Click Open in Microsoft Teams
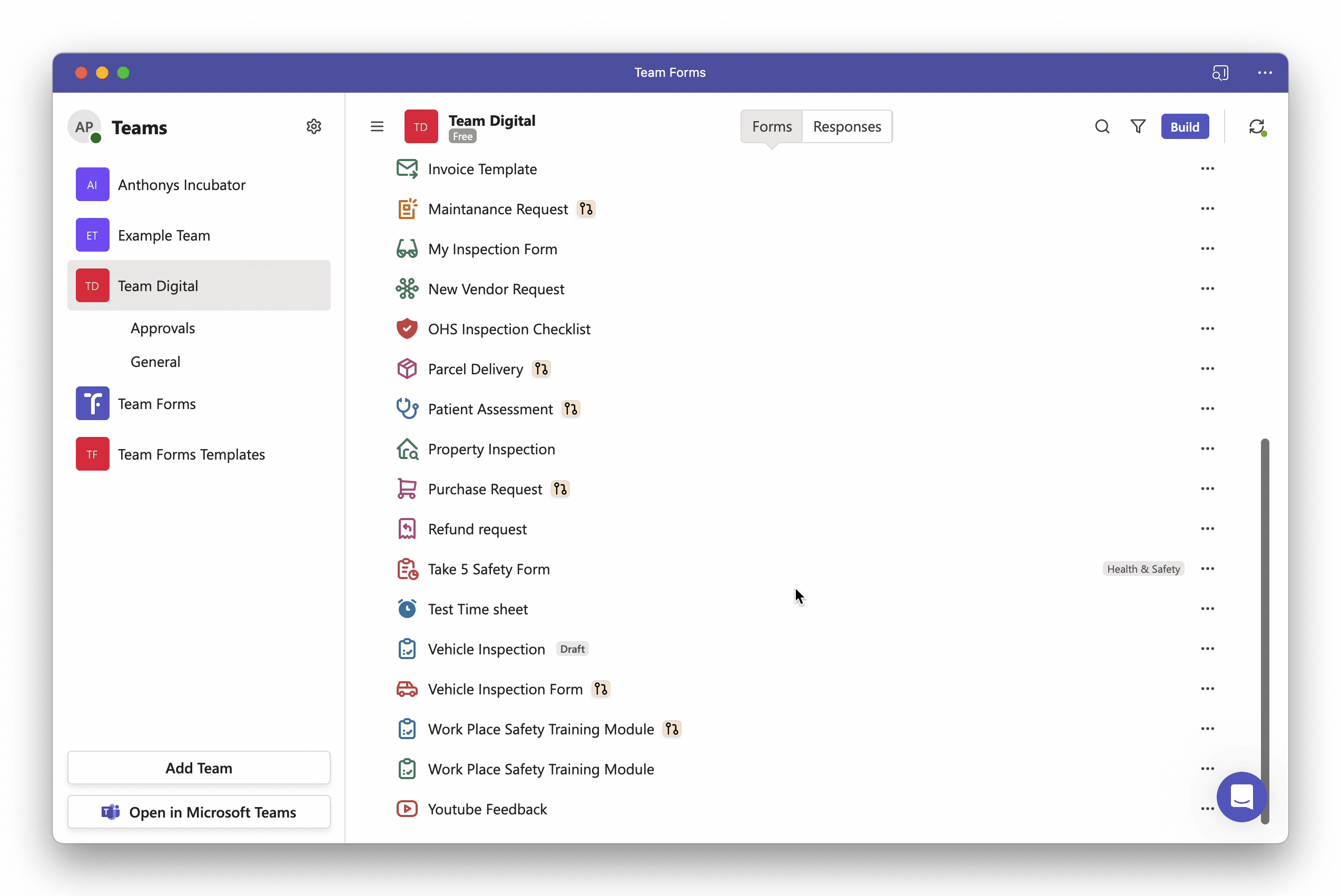The width and height of the screenshot is (1341, 896). coord(199,812)
